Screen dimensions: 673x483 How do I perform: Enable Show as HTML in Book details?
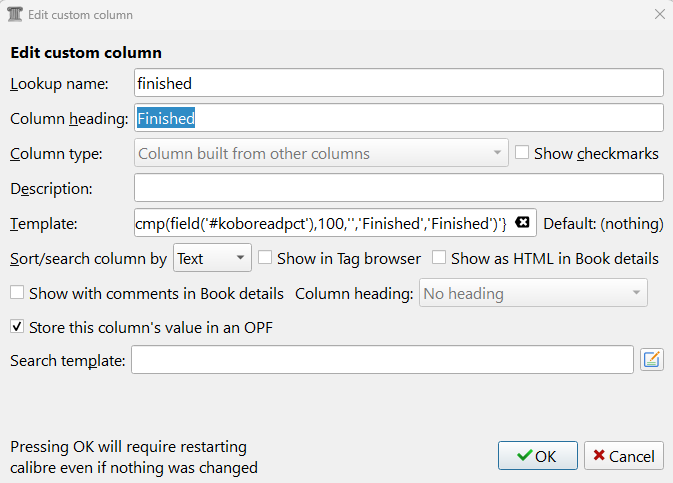(x=440, y=258)
